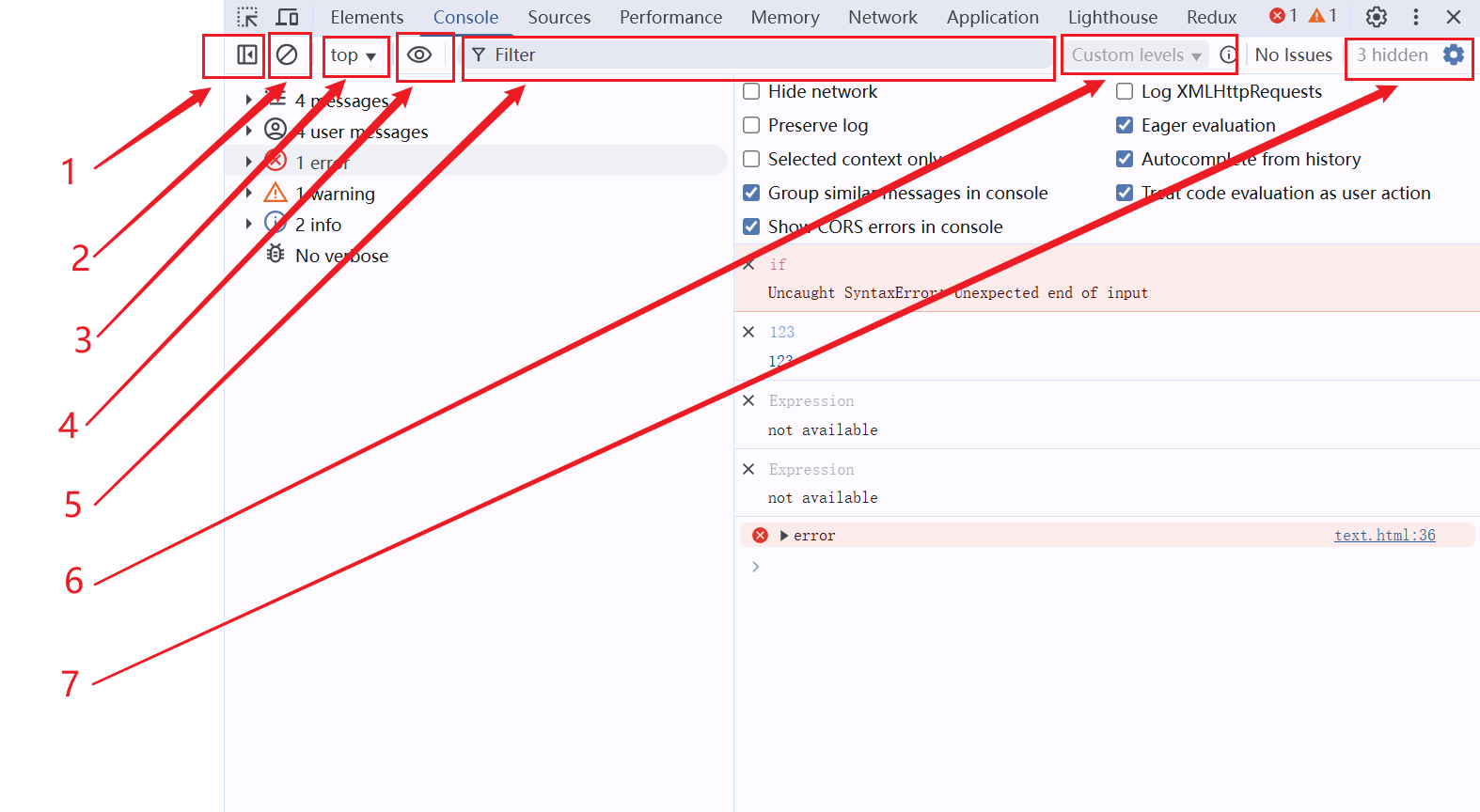Open the 'top' JavaScript context dropdown
This screenshot has width=1480, height=812.
pyautogui.click(x=354, y=55)
